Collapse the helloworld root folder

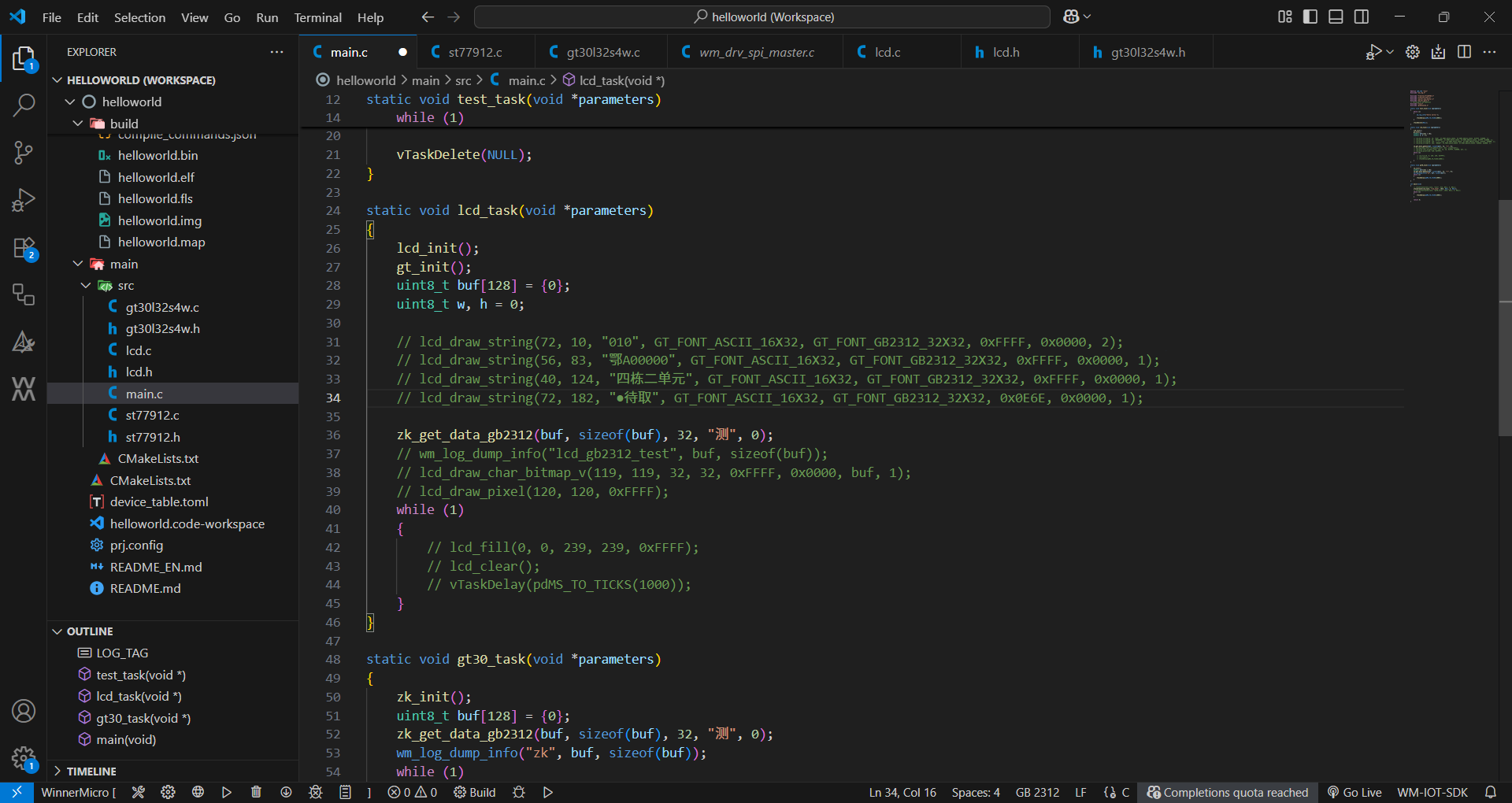click(70, 102)
